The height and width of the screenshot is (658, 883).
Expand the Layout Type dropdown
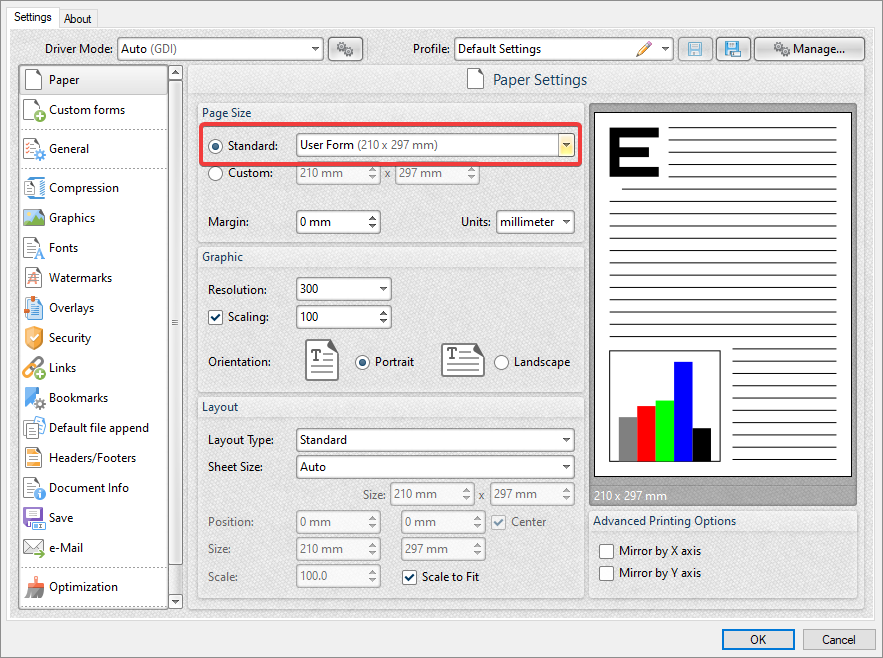pos(568,439)
